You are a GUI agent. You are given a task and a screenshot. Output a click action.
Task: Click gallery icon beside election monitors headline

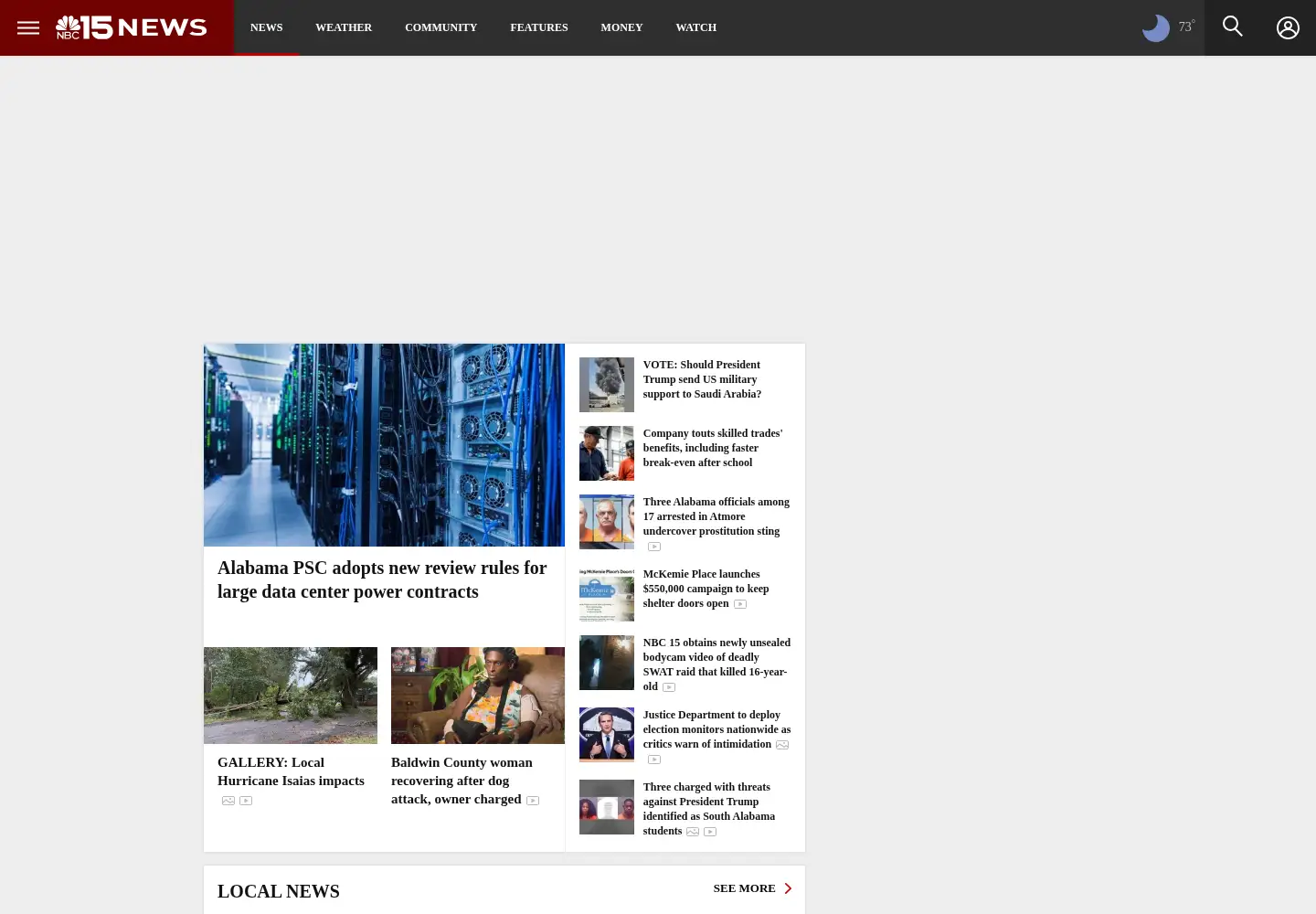pos(782,745)
